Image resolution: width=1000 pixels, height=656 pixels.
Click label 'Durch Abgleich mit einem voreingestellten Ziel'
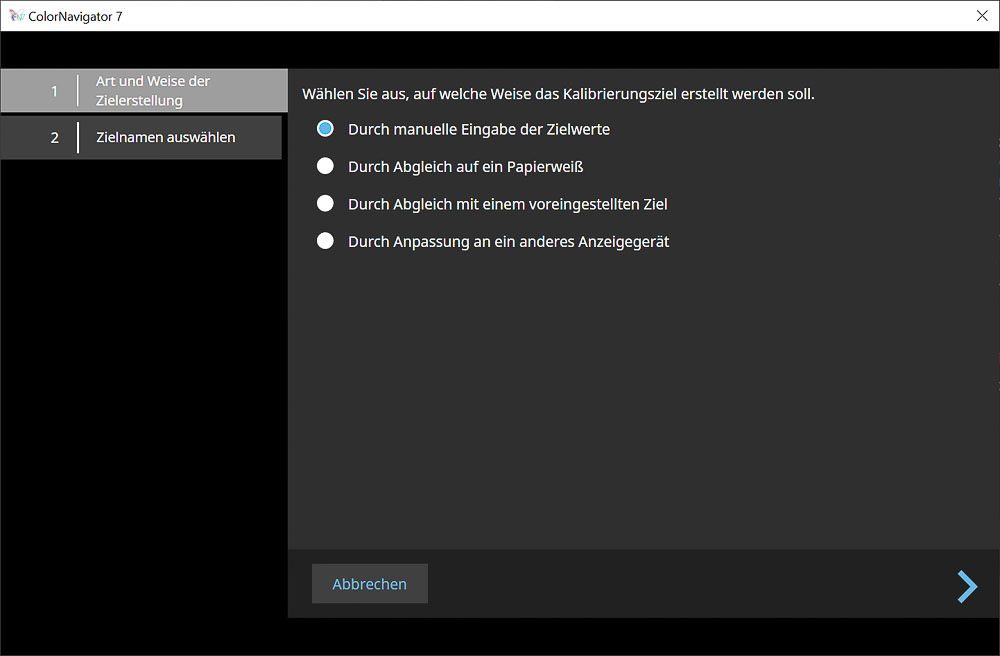[507, 204]
